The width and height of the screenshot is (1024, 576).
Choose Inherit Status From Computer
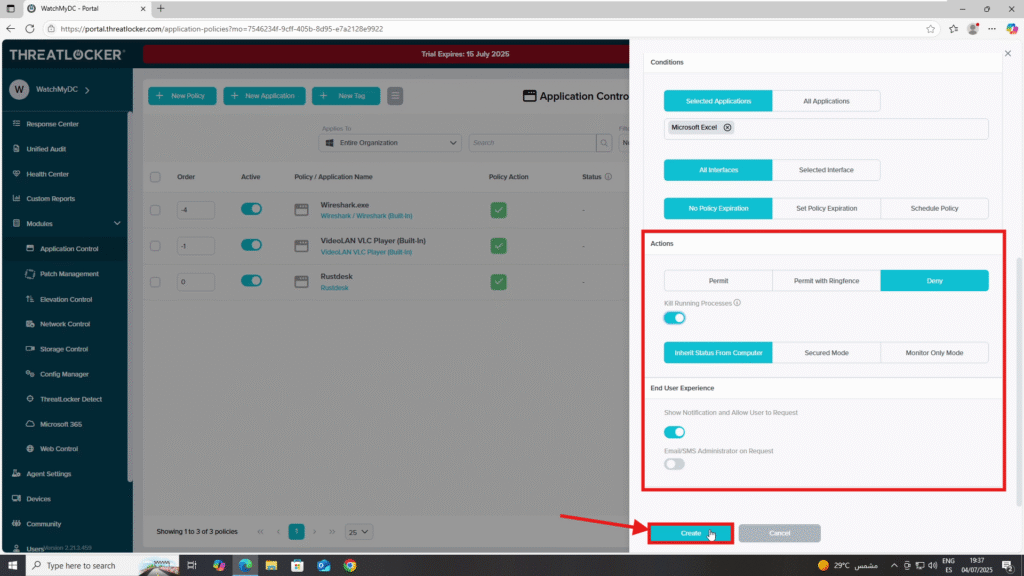click(x=718, y=353)
